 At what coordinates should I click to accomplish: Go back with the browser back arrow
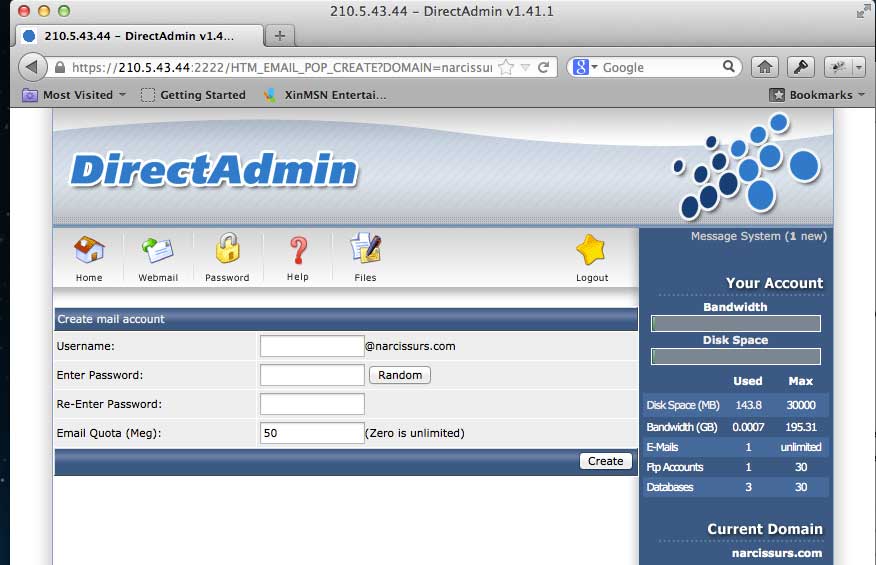[x=32, y=67]
